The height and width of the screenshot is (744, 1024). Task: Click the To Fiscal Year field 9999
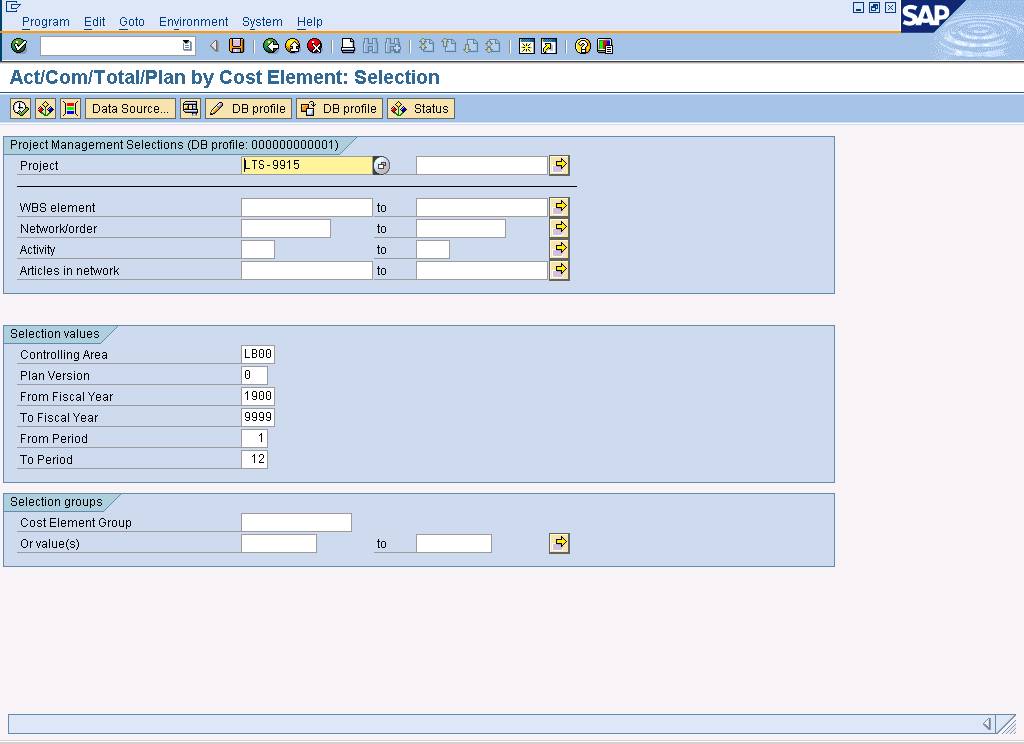tap(258, 417)
